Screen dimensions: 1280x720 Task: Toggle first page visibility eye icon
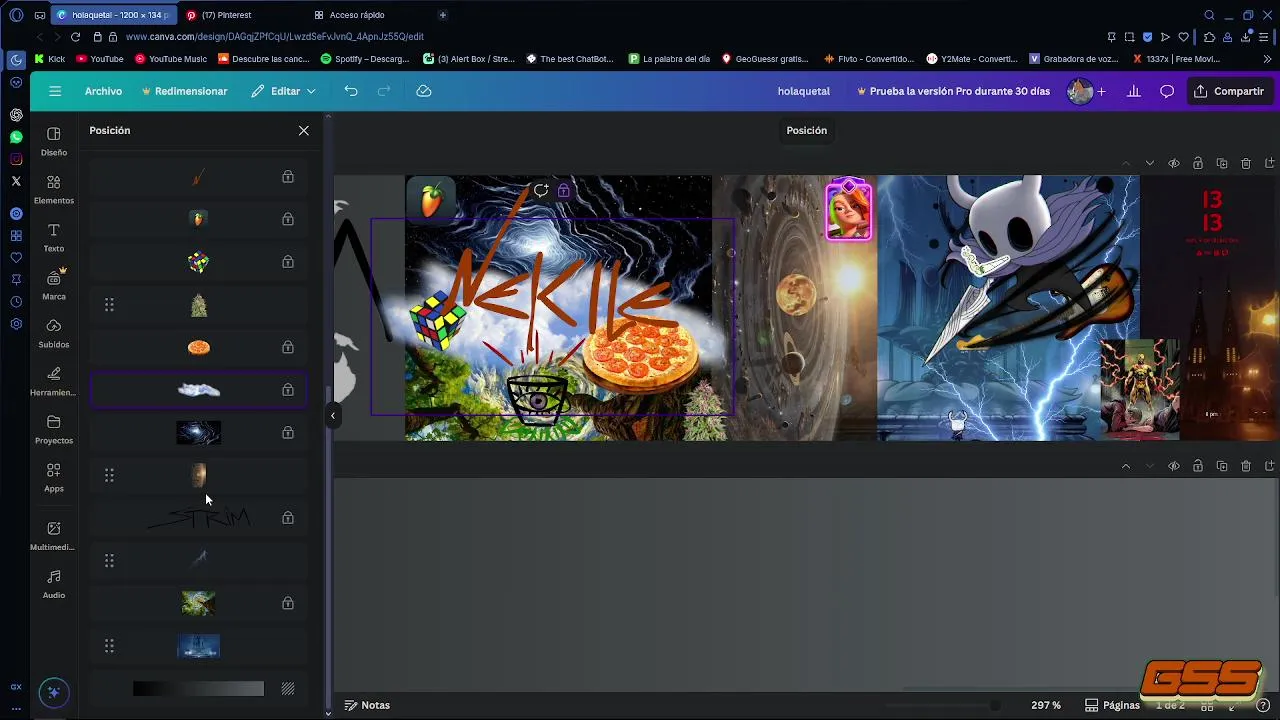(x=1174, y=163)
